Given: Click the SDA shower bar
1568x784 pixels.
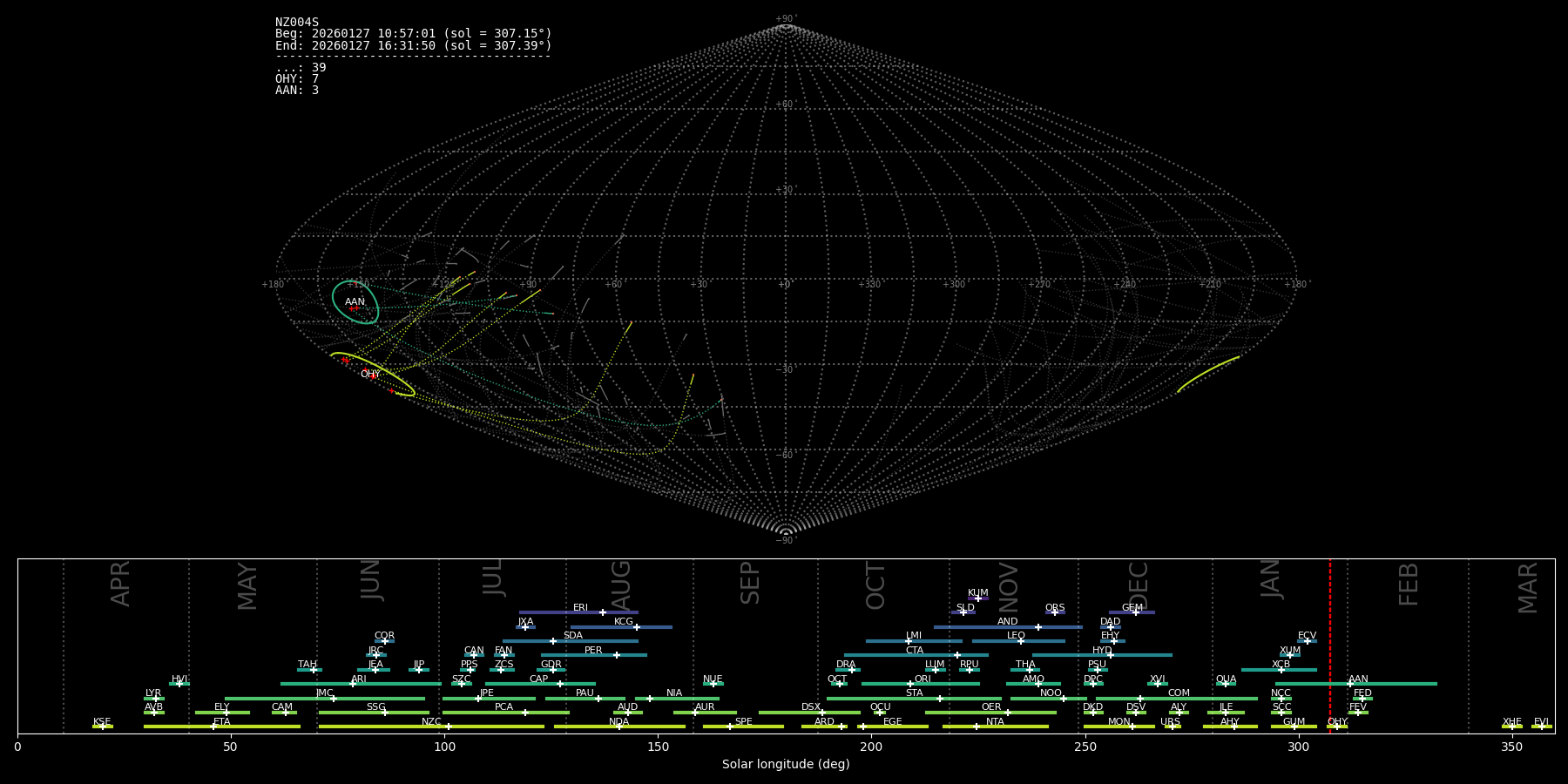Looking at the screenshot, I should point(571,641).
